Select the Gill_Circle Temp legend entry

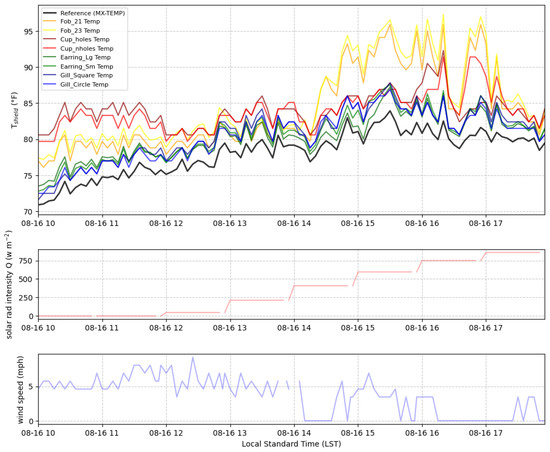(76, 84)
